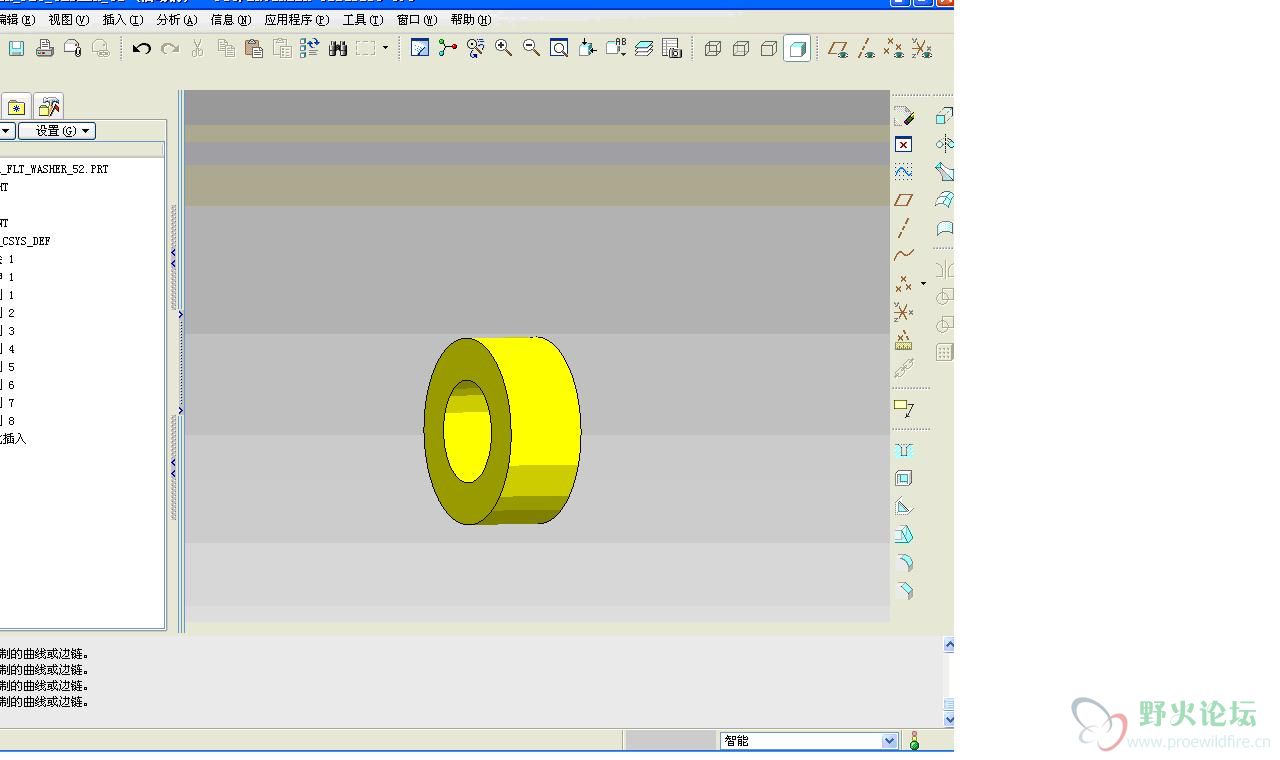Image resolution: width=1280 pixels, height=760 pixels.
Task: Open the Find binoculars tool
Action: [338, 48]
